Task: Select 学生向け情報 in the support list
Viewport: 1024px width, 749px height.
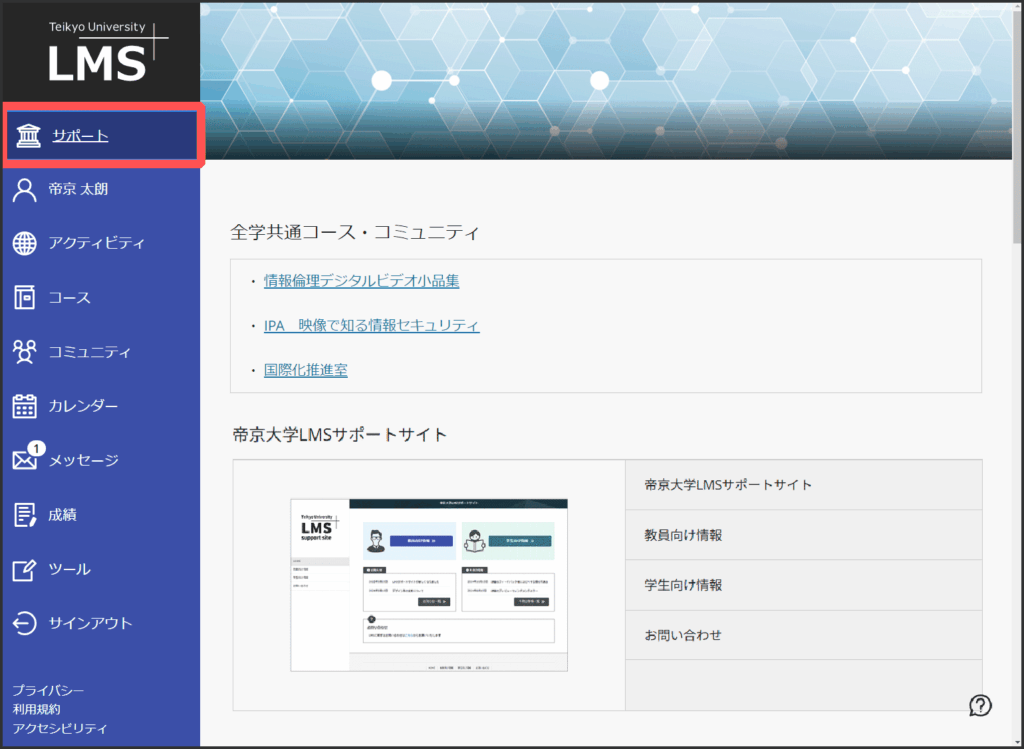Action: tap(803, 585)
